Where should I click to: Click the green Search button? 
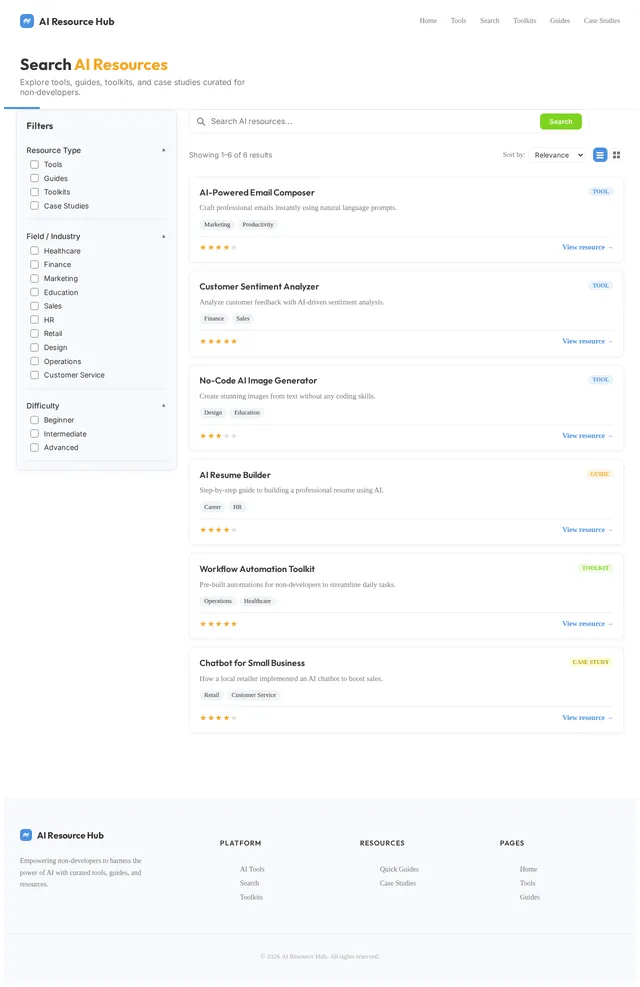tap(560, 121)
